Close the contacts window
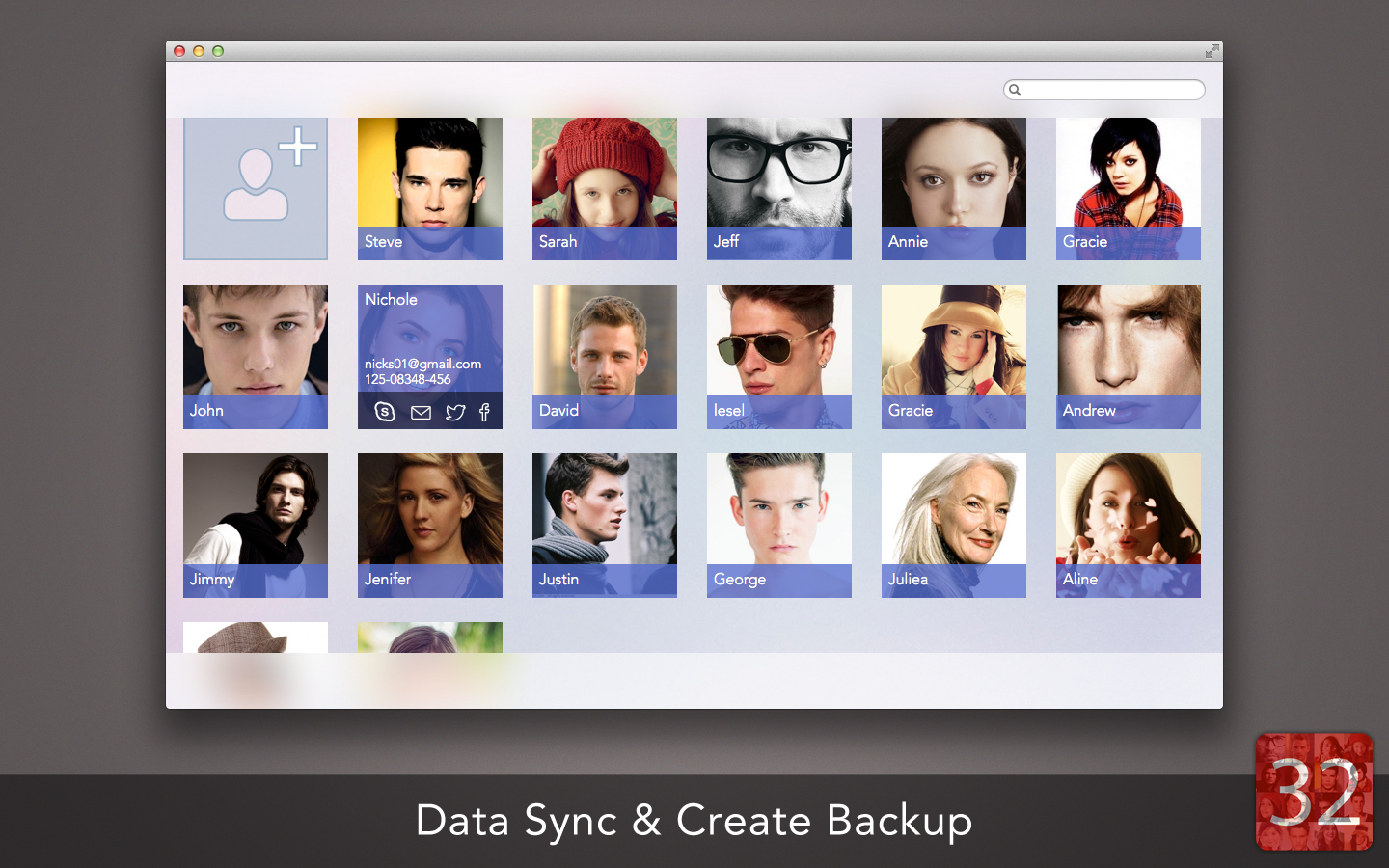The width and height of the screenshot is (1389, 868). click(179, 51)
